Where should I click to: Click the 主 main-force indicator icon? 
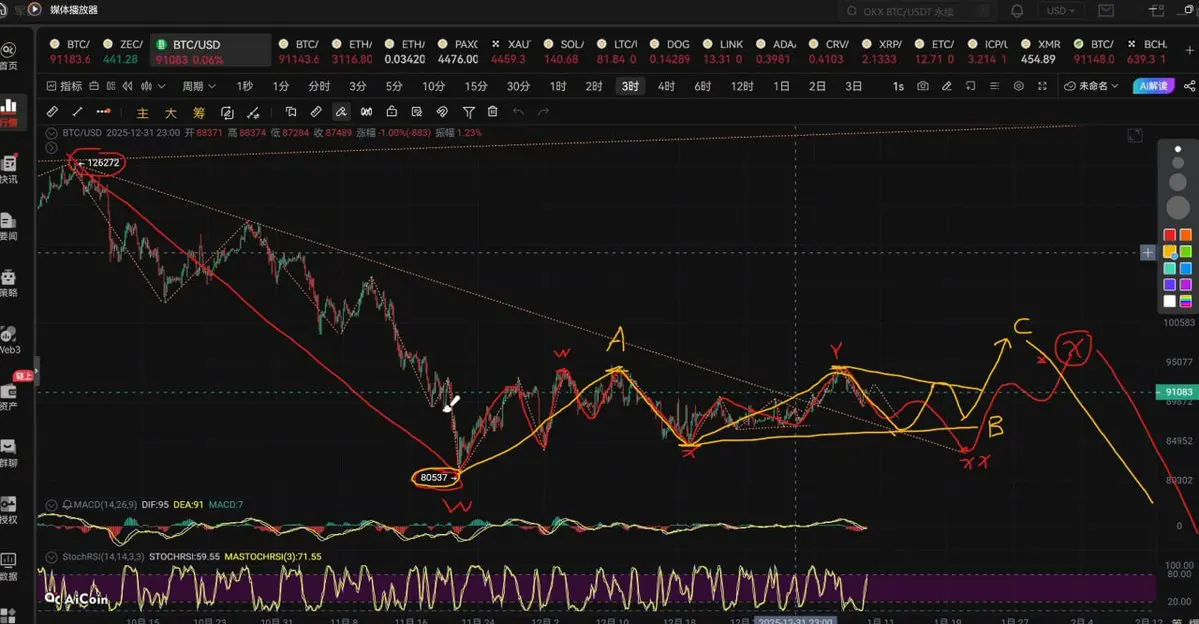point(142,113)
